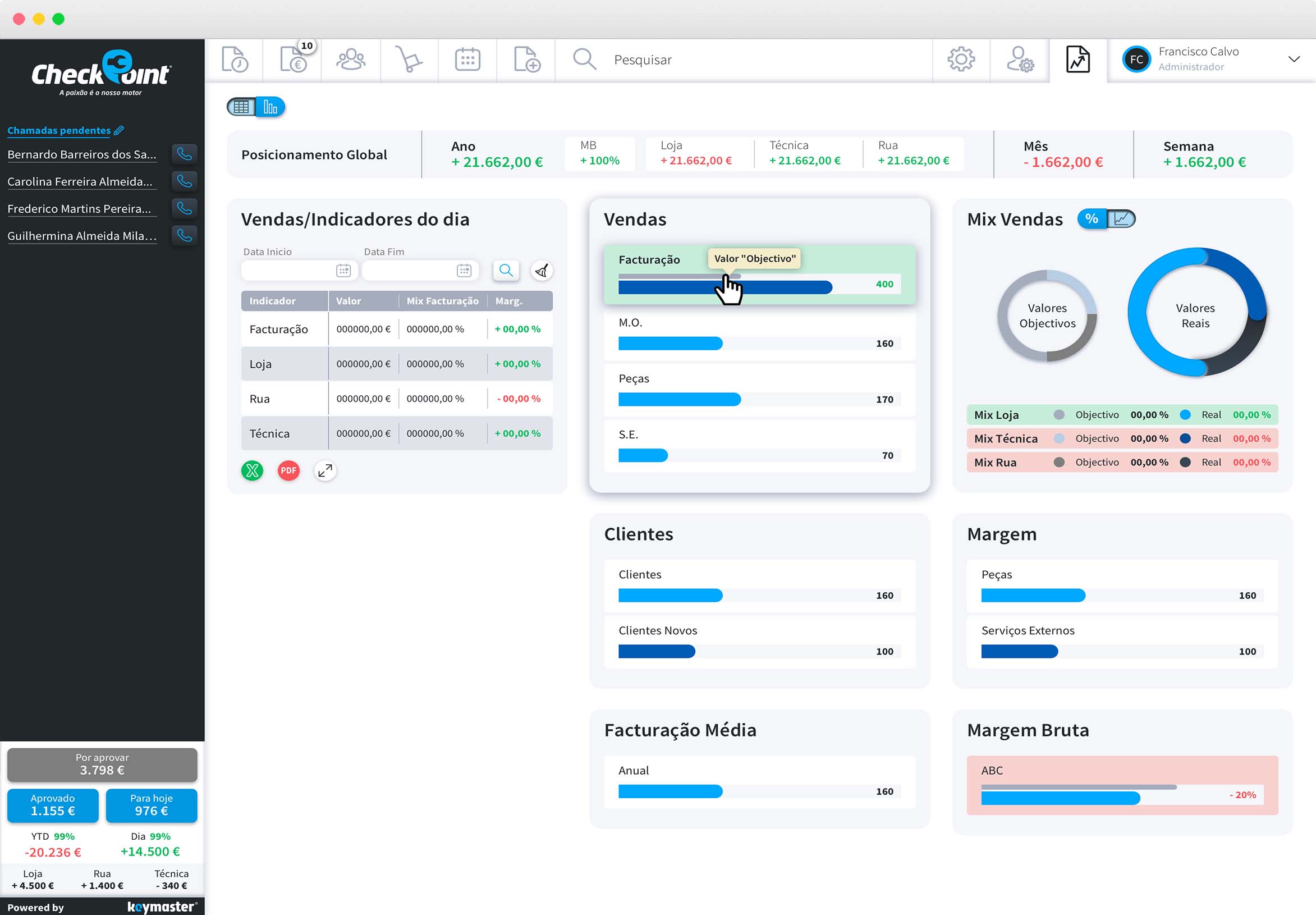1316x915 pixels.
Task: Expand indicators table to fullscreen
Action: coord(325,470)
